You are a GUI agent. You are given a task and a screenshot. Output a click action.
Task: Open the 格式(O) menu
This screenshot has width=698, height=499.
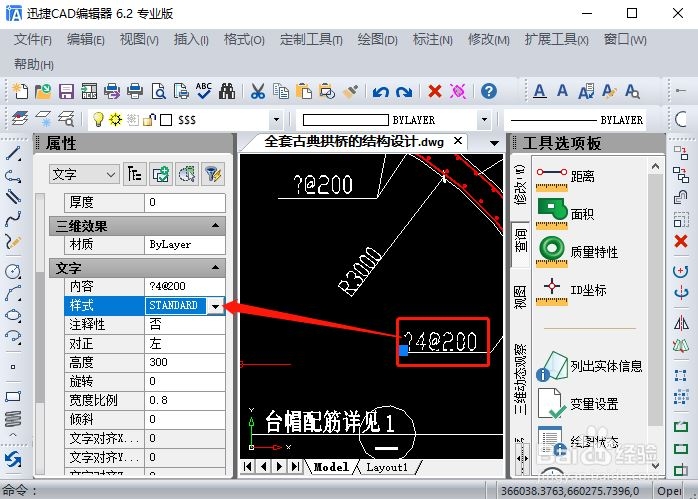coord(244,40)
